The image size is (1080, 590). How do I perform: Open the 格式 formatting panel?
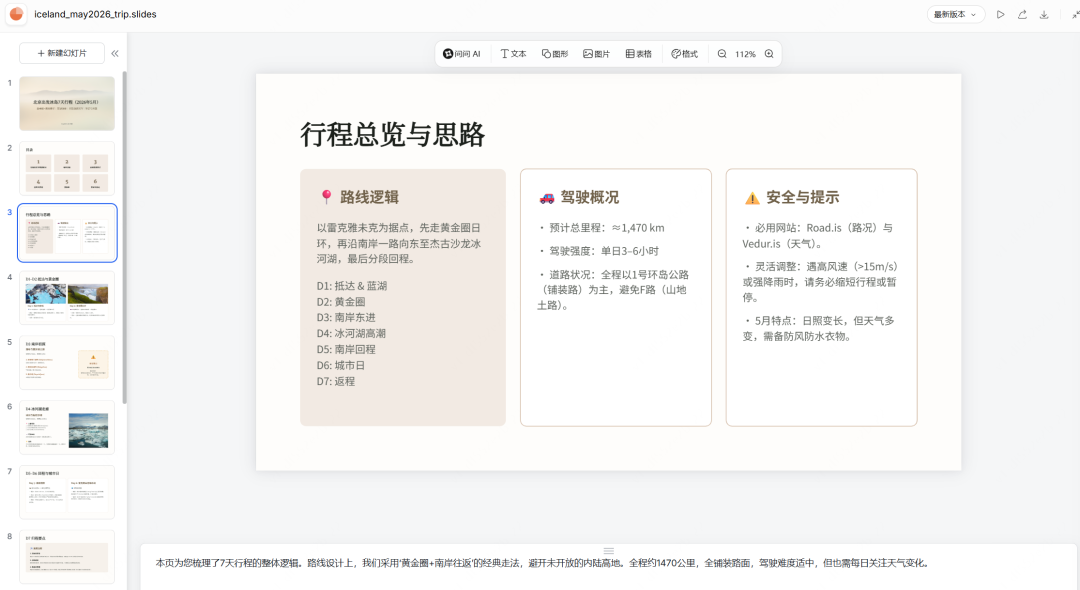click(683, 53)
